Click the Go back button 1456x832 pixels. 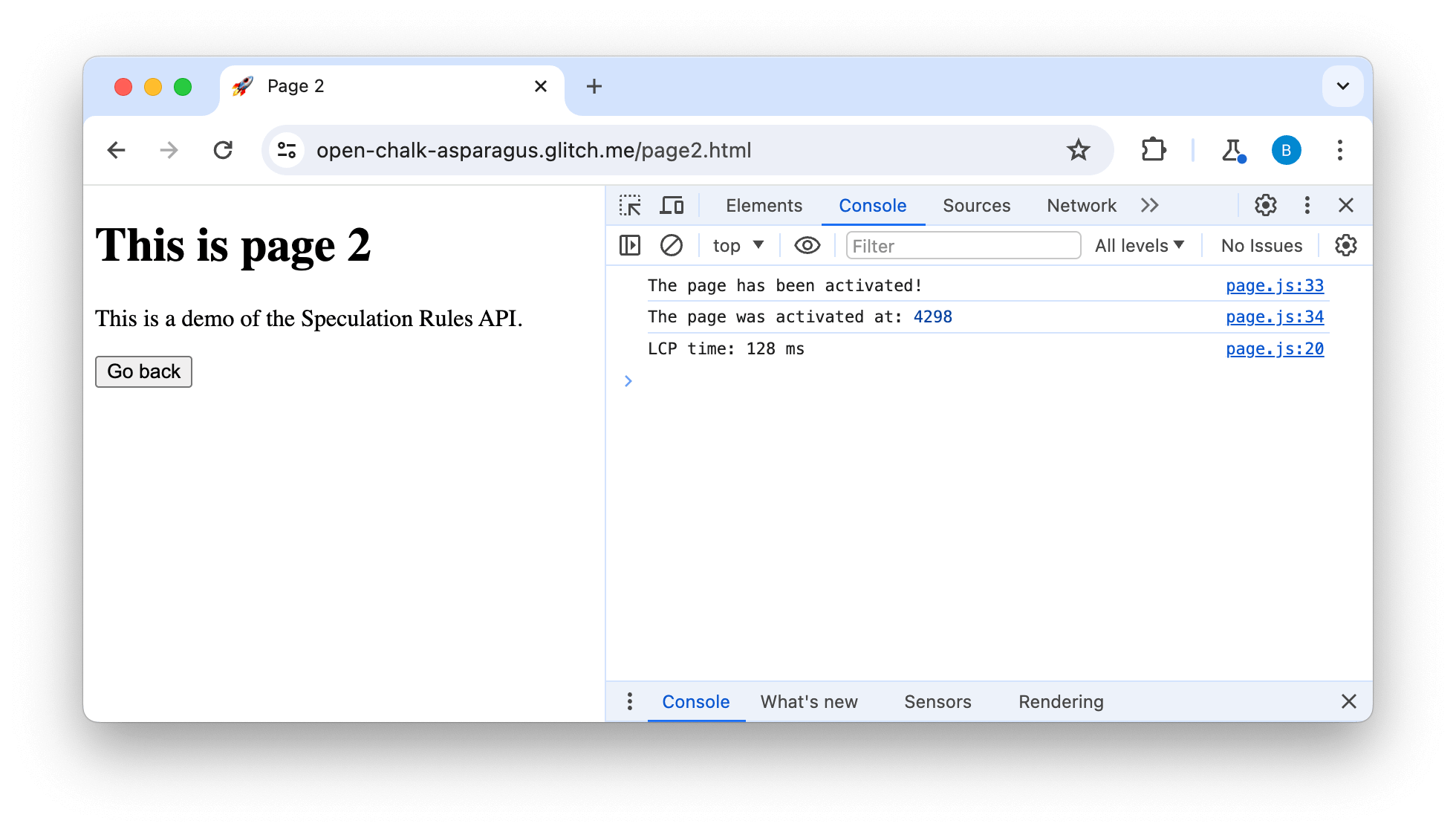(143, 372)
